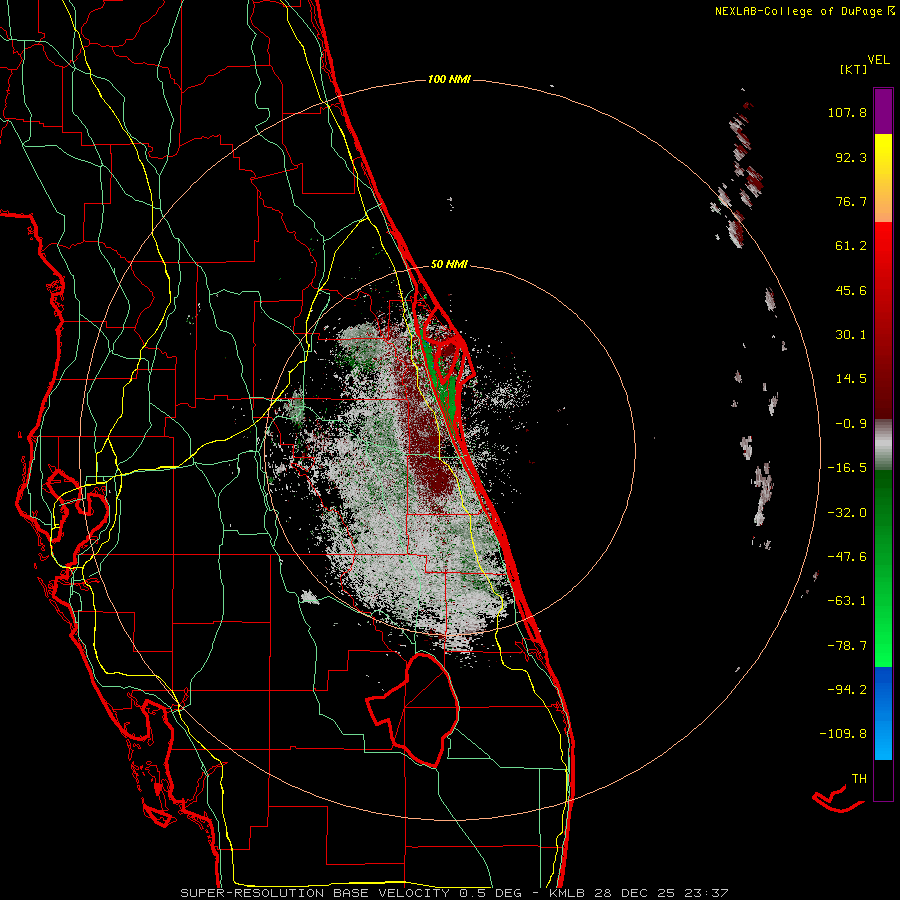
Task: Click the 107.8 velocity scale value
Action: click(x=847, y=112)
